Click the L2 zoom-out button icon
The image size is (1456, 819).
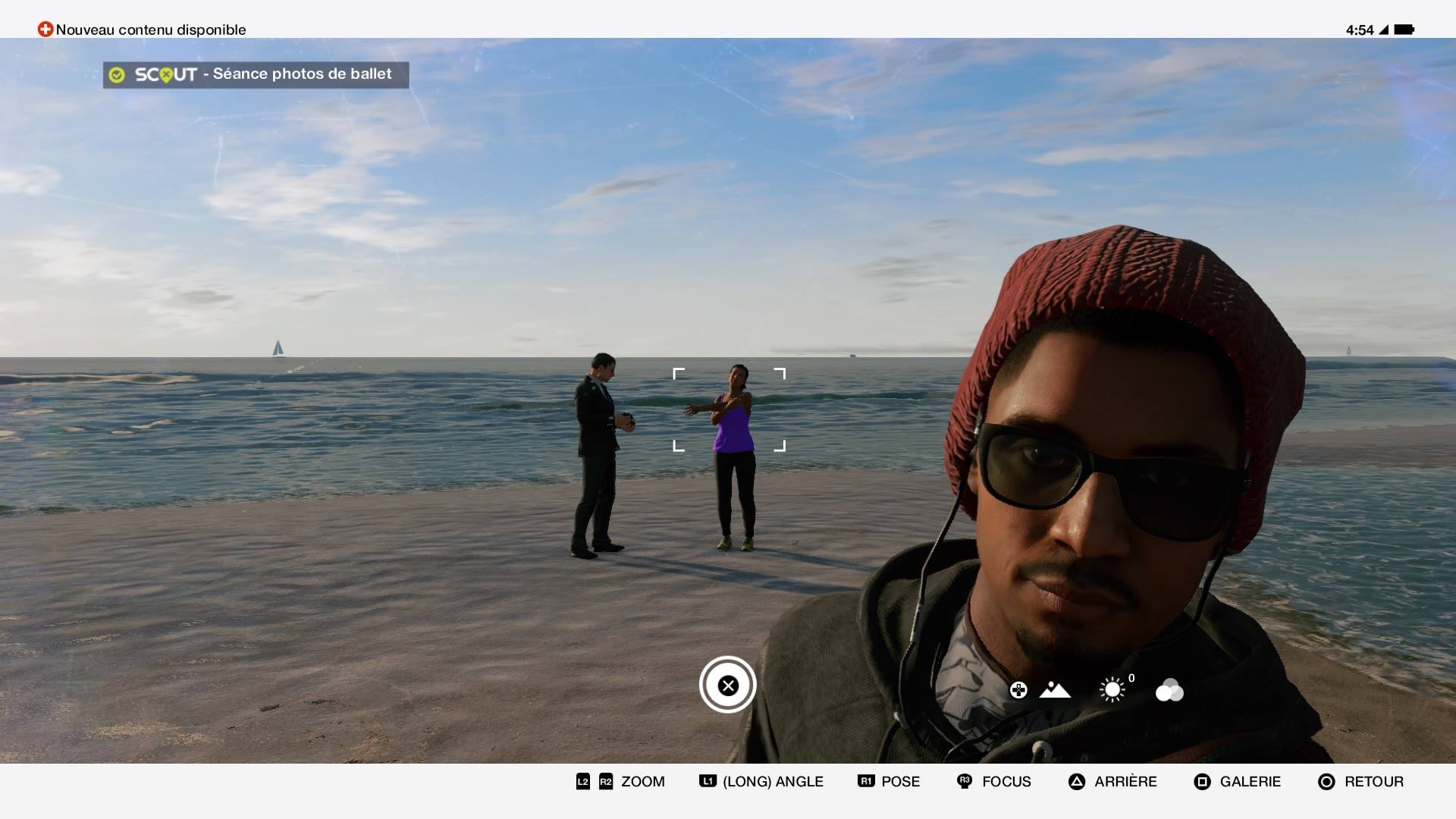coord(582,782)
